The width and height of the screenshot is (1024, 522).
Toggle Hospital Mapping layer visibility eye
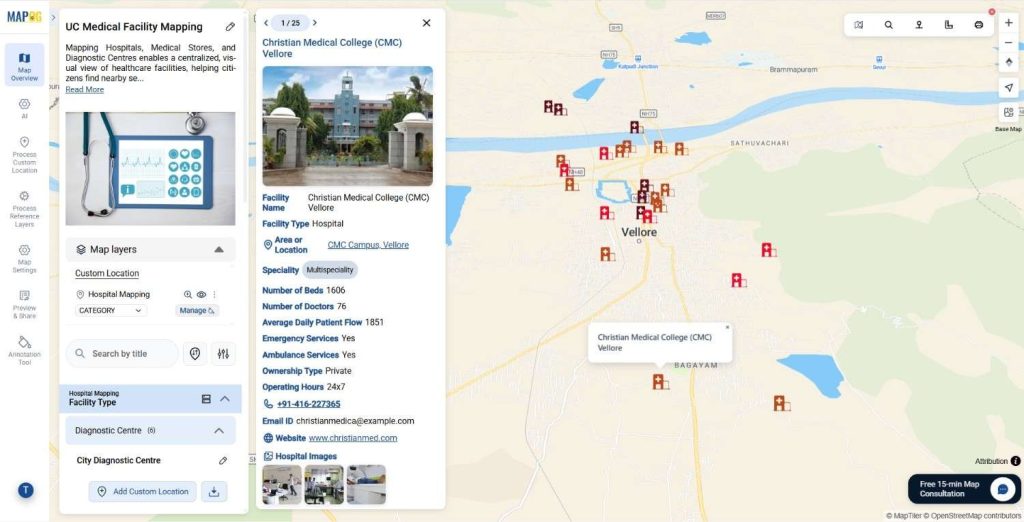(201, 295)
